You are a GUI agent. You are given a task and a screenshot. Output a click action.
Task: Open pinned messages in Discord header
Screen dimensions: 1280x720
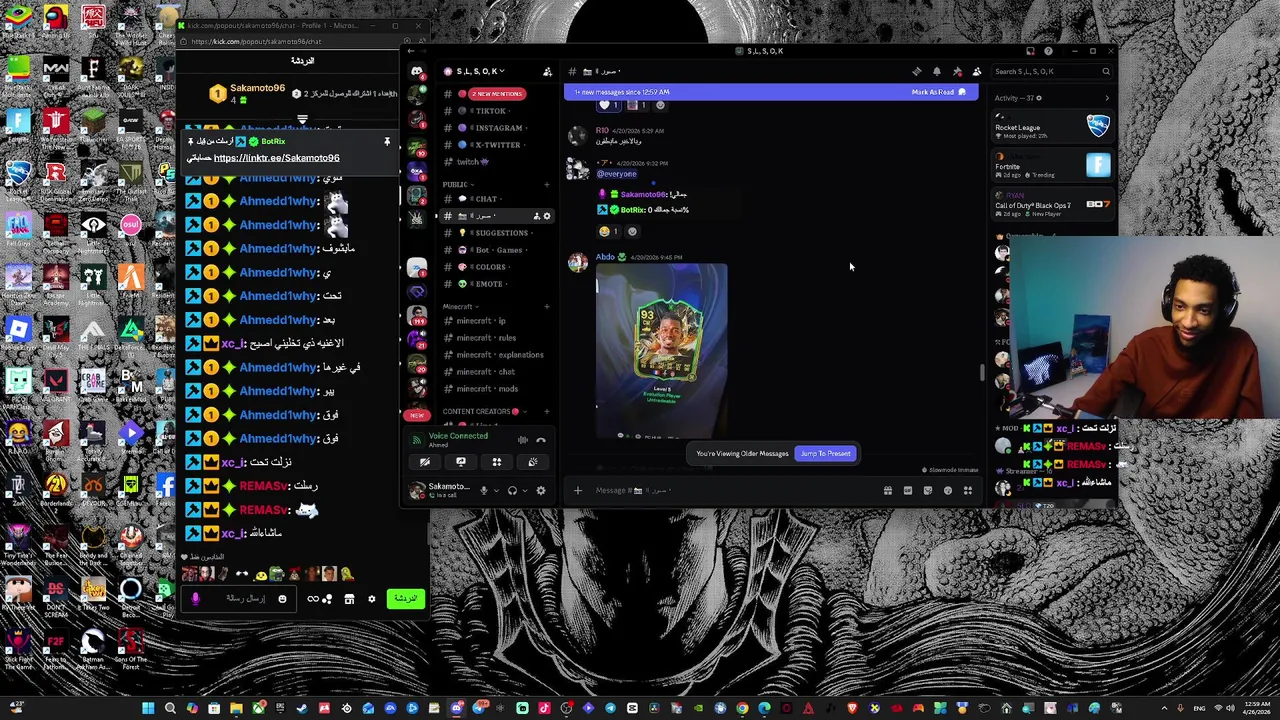957,71
